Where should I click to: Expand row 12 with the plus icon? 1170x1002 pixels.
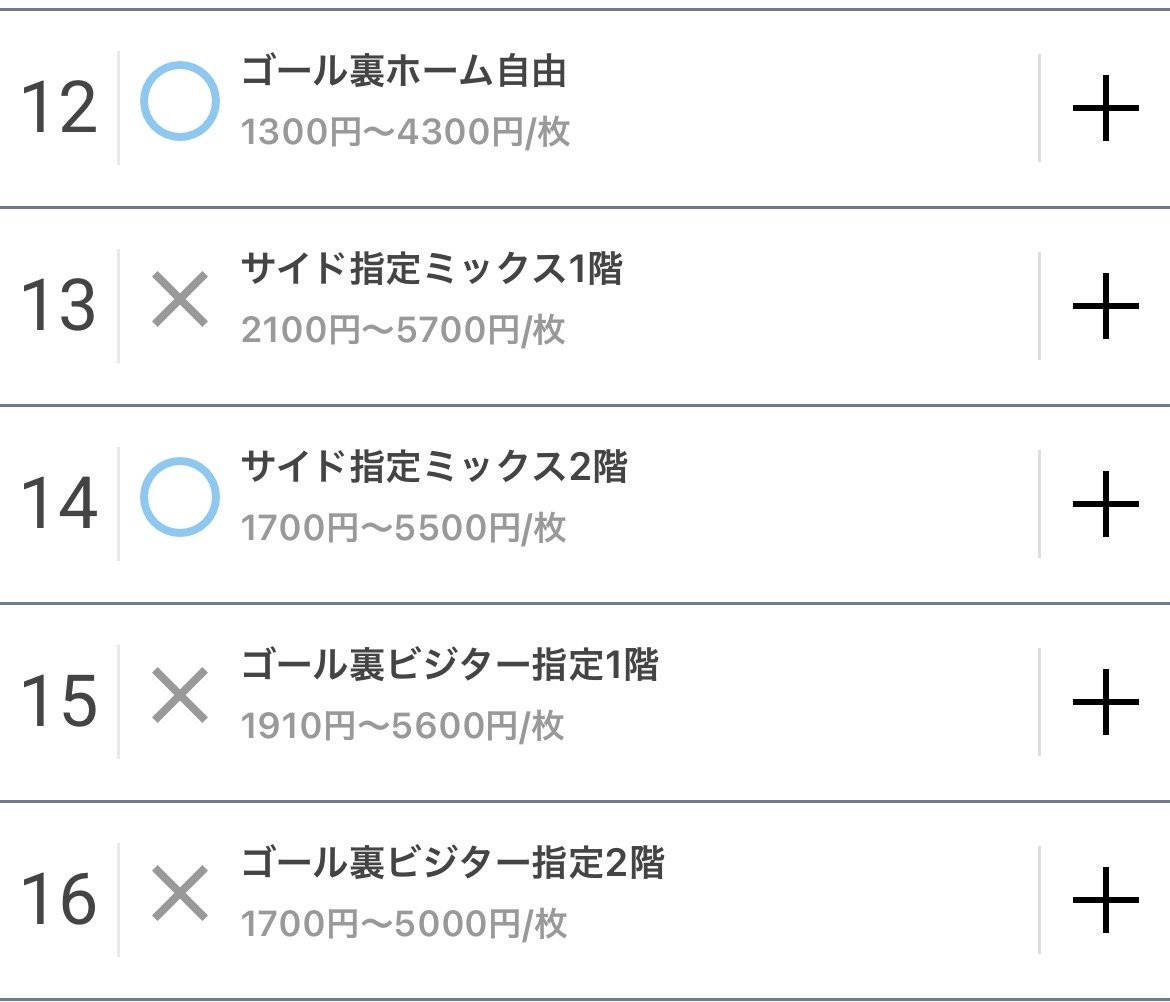point(1105,108)
